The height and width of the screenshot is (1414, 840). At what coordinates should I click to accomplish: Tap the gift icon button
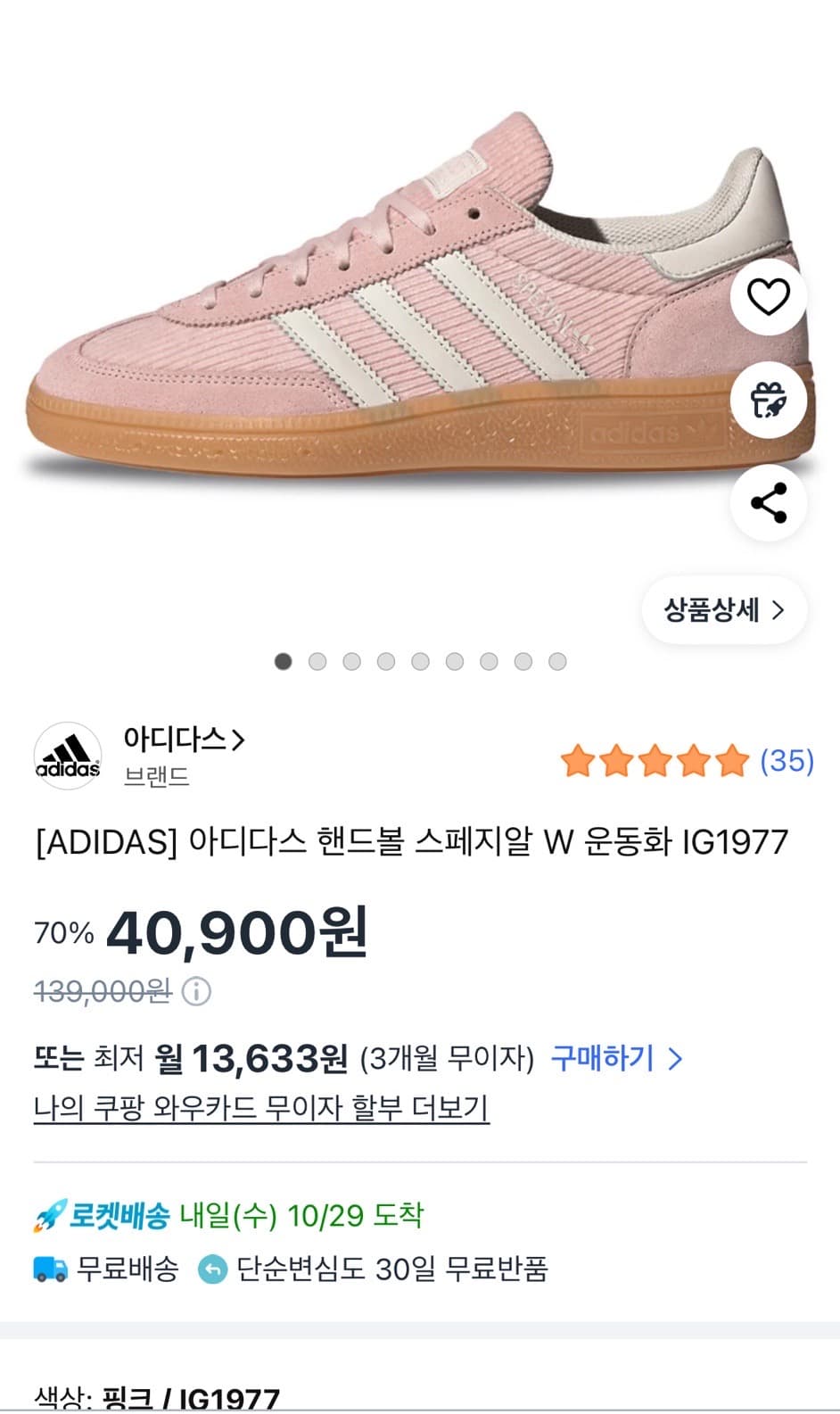(x=768, y=400)
